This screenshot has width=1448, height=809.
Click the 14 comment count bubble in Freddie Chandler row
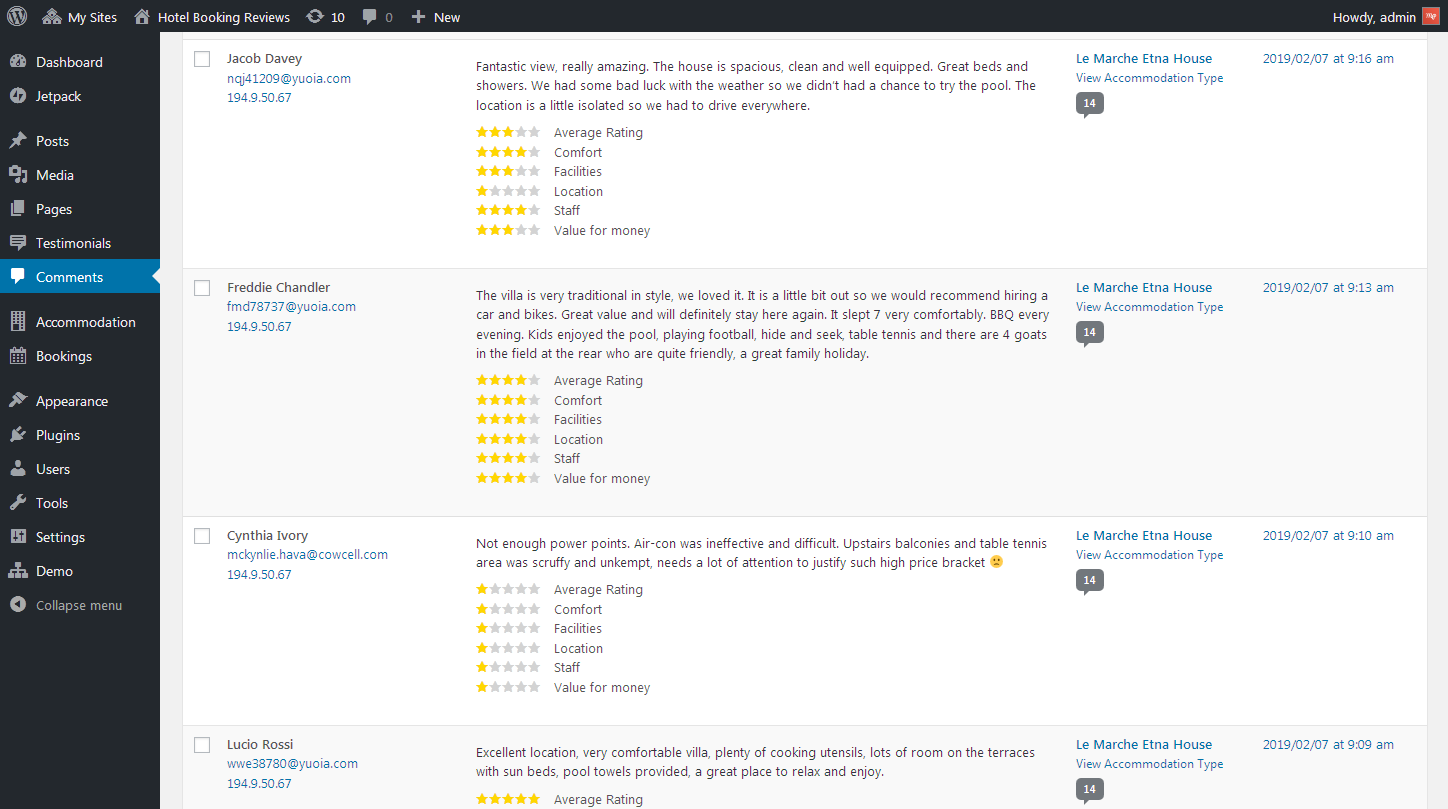[x=1089, y=333]
